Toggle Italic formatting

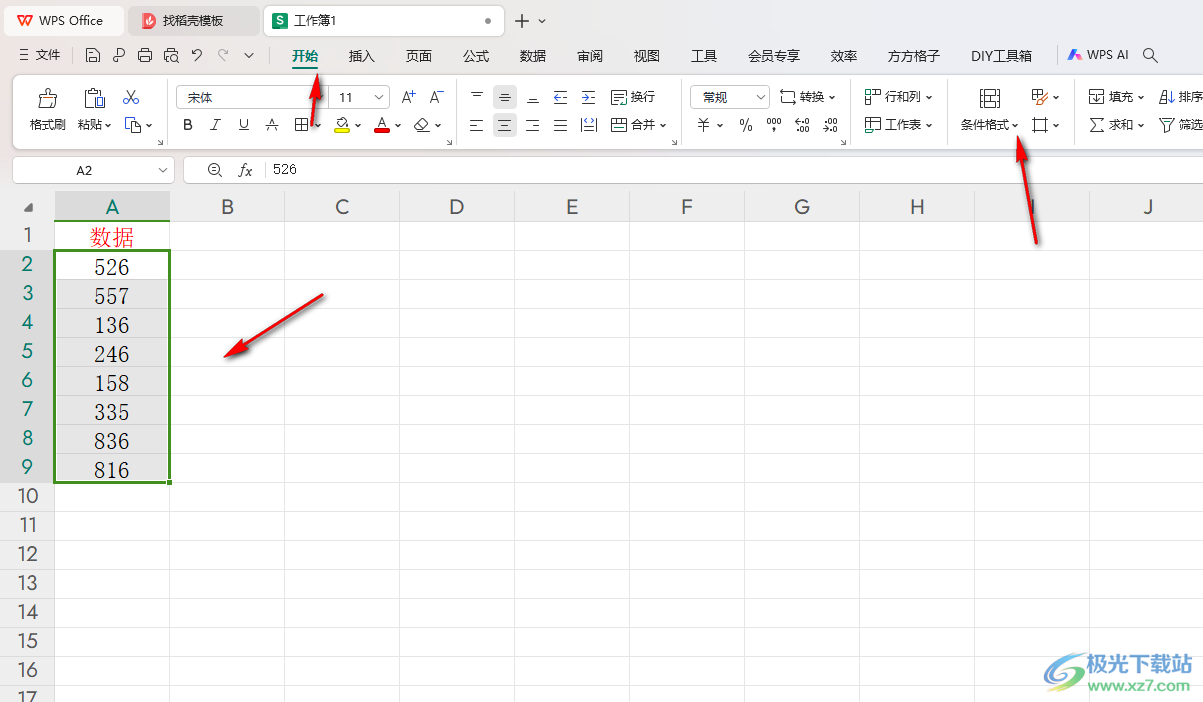coord(215,125)
